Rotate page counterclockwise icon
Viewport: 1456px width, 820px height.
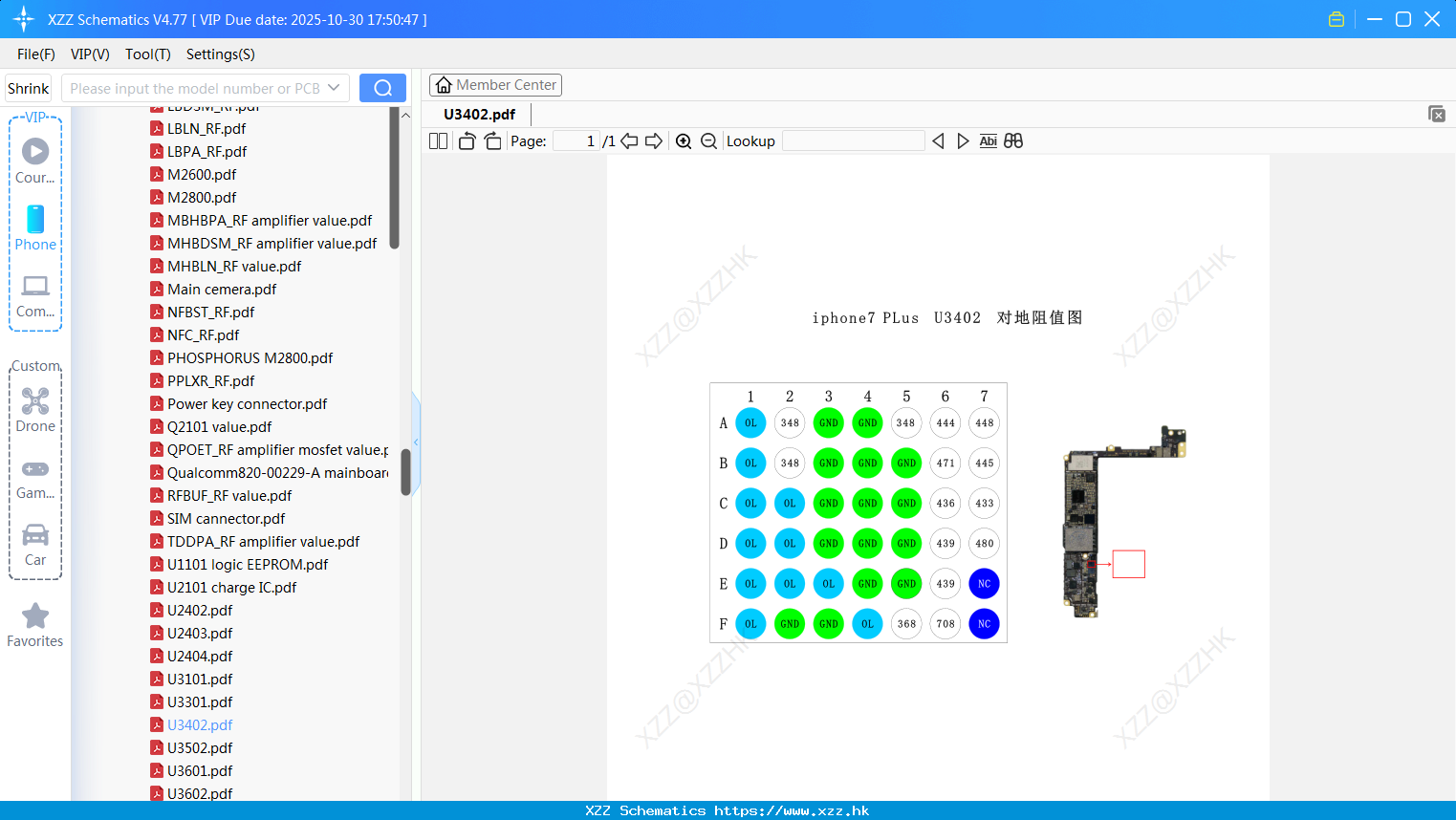point(467,141)
